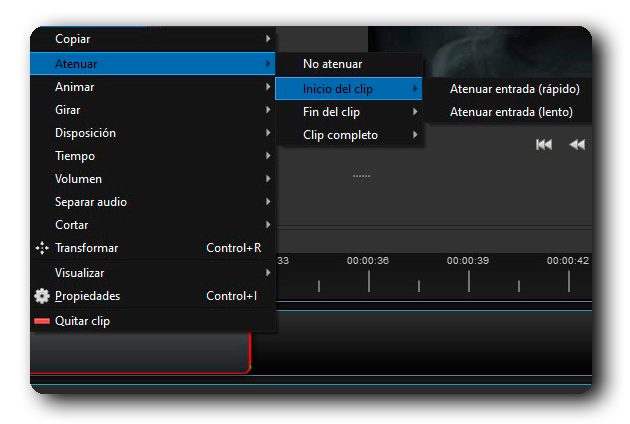Expand arrow next to Cortar
The height and width of the screenshot is (424, 630).
pyautogui.click(x=268, y=224)
